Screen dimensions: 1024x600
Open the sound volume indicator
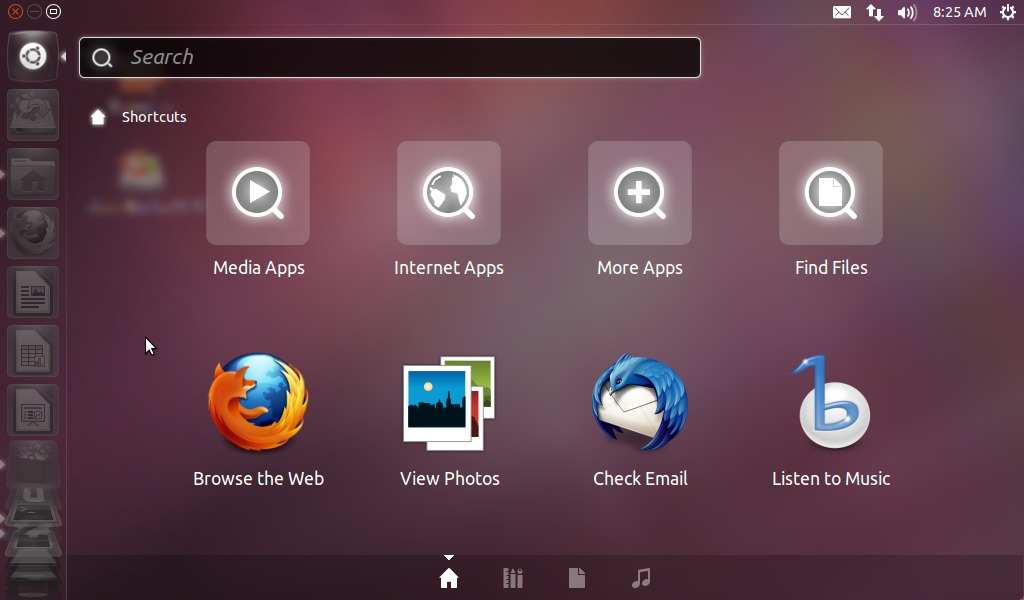pyautogui.click(x=907, y=12)
